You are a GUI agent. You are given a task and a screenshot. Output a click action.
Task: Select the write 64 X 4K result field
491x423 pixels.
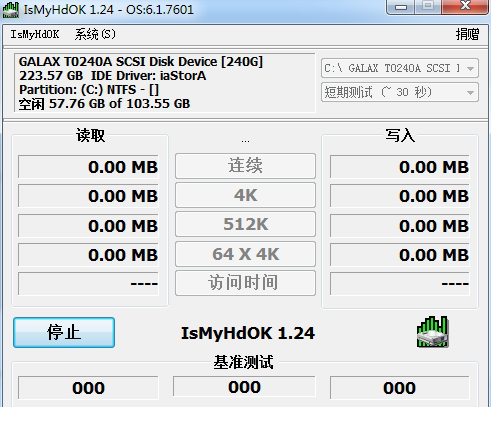[x=400, y=255]
